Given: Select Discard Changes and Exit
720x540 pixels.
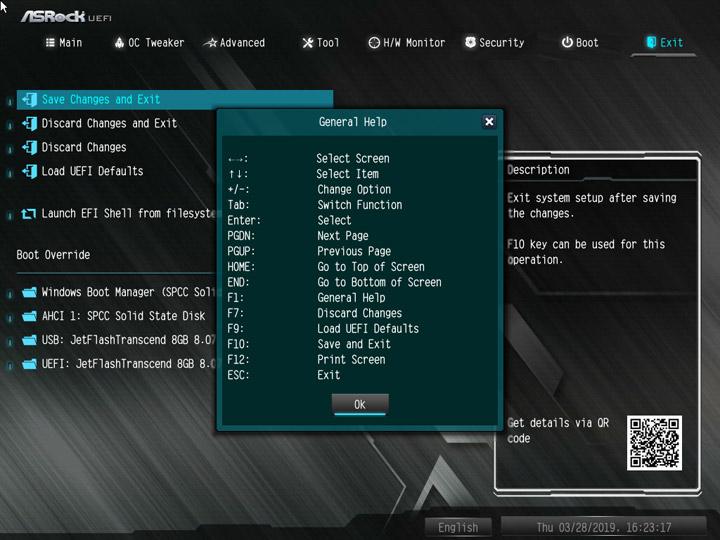Looking at the screenshot, I should pyautogui.click(x=109, y=123).
